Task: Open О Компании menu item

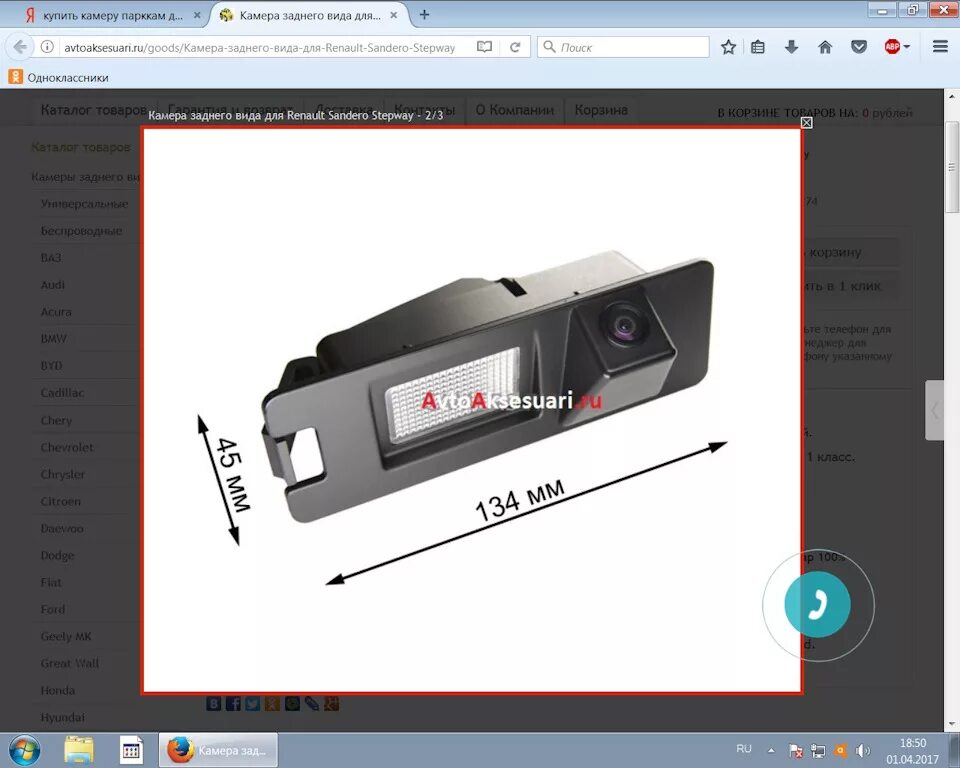Action: [515, 110]
